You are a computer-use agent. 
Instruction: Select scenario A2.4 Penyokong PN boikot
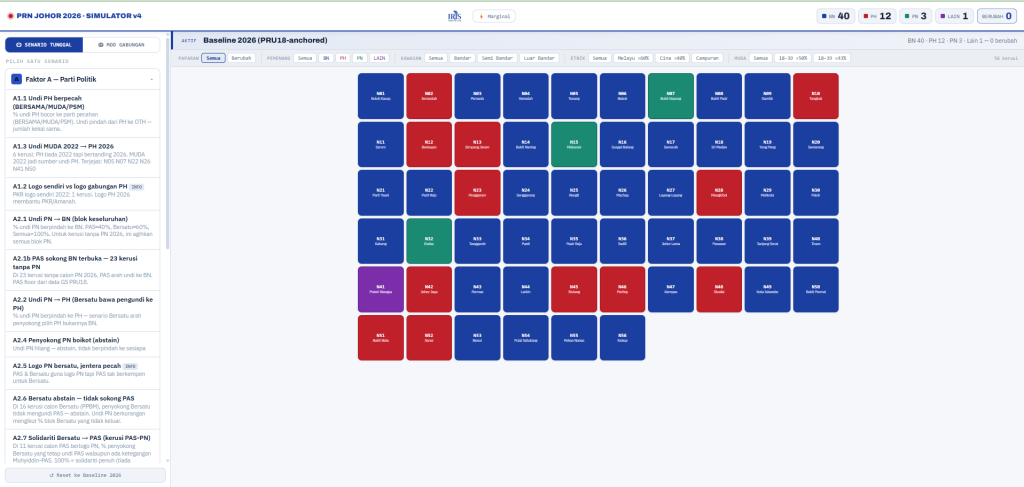point(84,344)
